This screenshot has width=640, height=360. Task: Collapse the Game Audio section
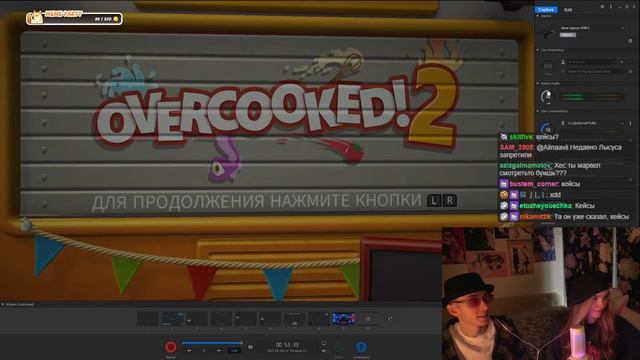538,83
